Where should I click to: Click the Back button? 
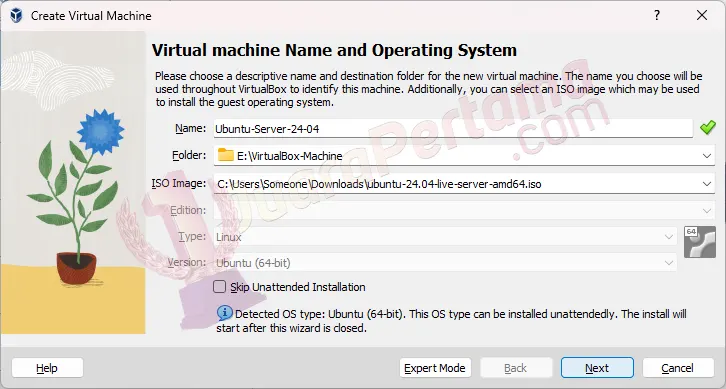516,368
